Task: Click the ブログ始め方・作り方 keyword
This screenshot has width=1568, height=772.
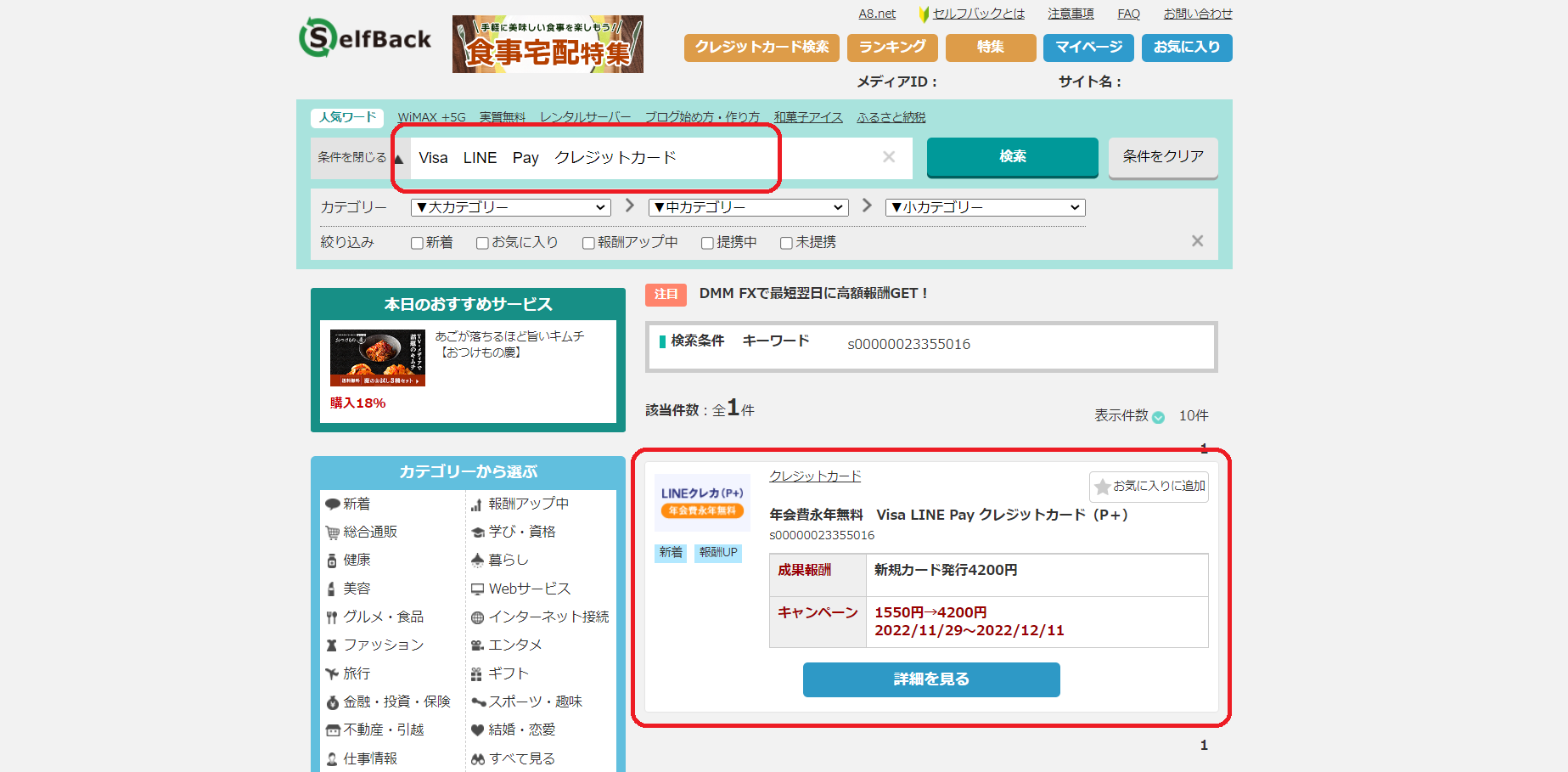Action: pos(702,117)
